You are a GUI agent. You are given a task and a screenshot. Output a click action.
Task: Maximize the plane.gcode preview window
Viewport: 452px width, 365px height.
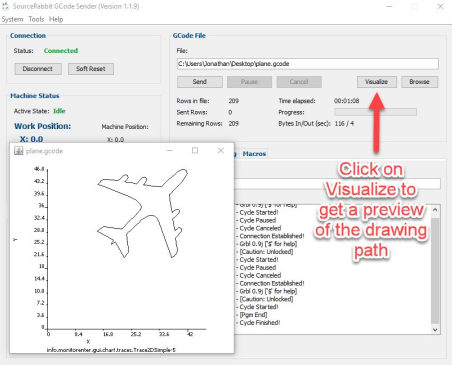click(195, 150)
